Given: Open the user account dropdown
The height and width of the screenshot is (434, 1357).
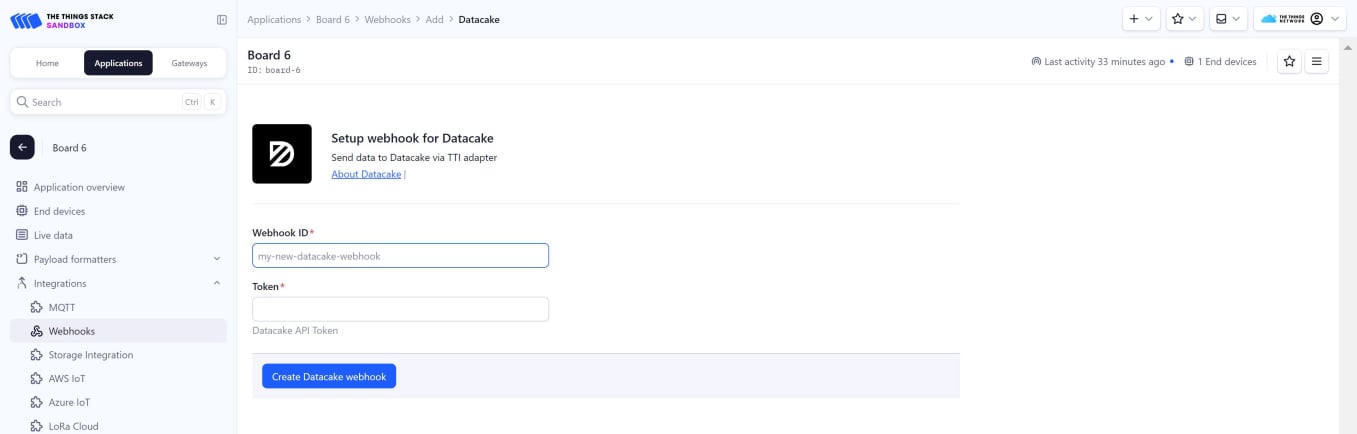Looking at the screenshot, I should pyautogui.click(x=1300, y=19).
